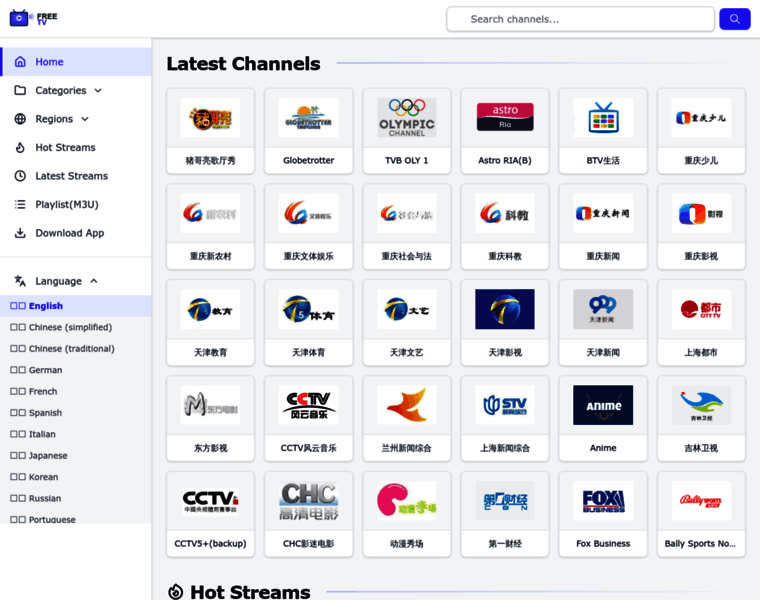Viewport: 760px width, 600px height.
Task: Switch language to Japanese
Action: (x=76, y=455)
